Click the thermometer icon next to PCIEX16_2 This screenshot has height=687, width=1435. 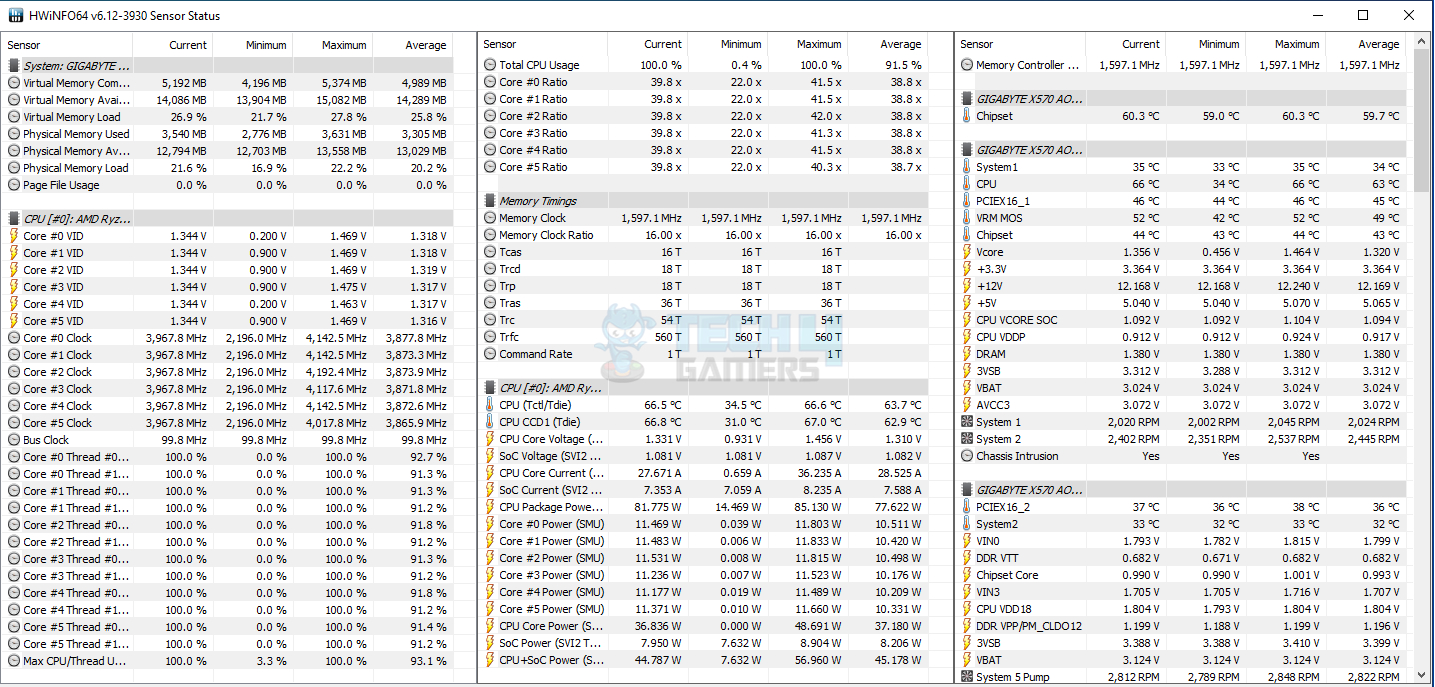[x=967, y=507]
